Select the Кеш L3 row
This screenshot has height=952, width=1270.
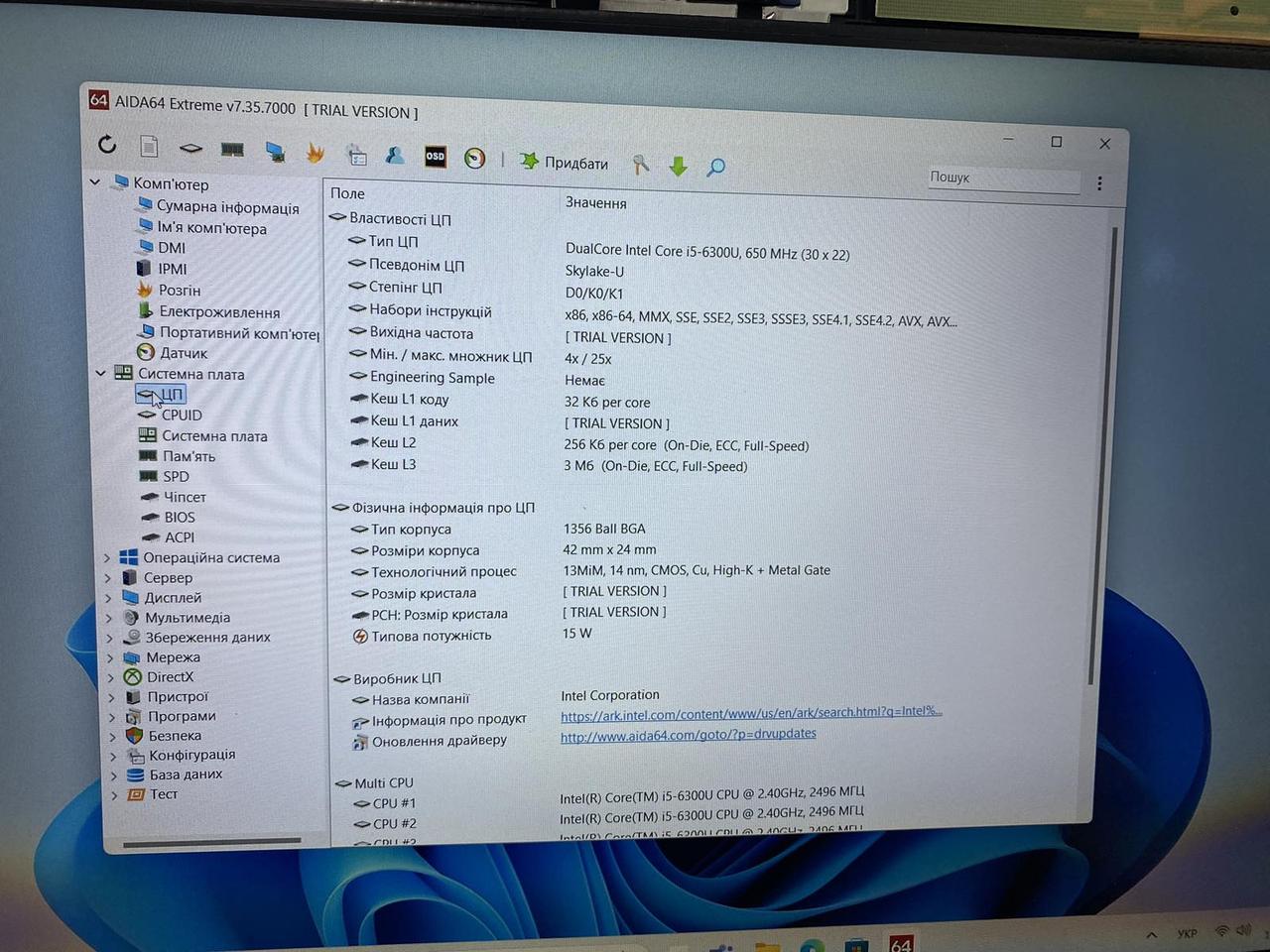[x=393, y=464]
